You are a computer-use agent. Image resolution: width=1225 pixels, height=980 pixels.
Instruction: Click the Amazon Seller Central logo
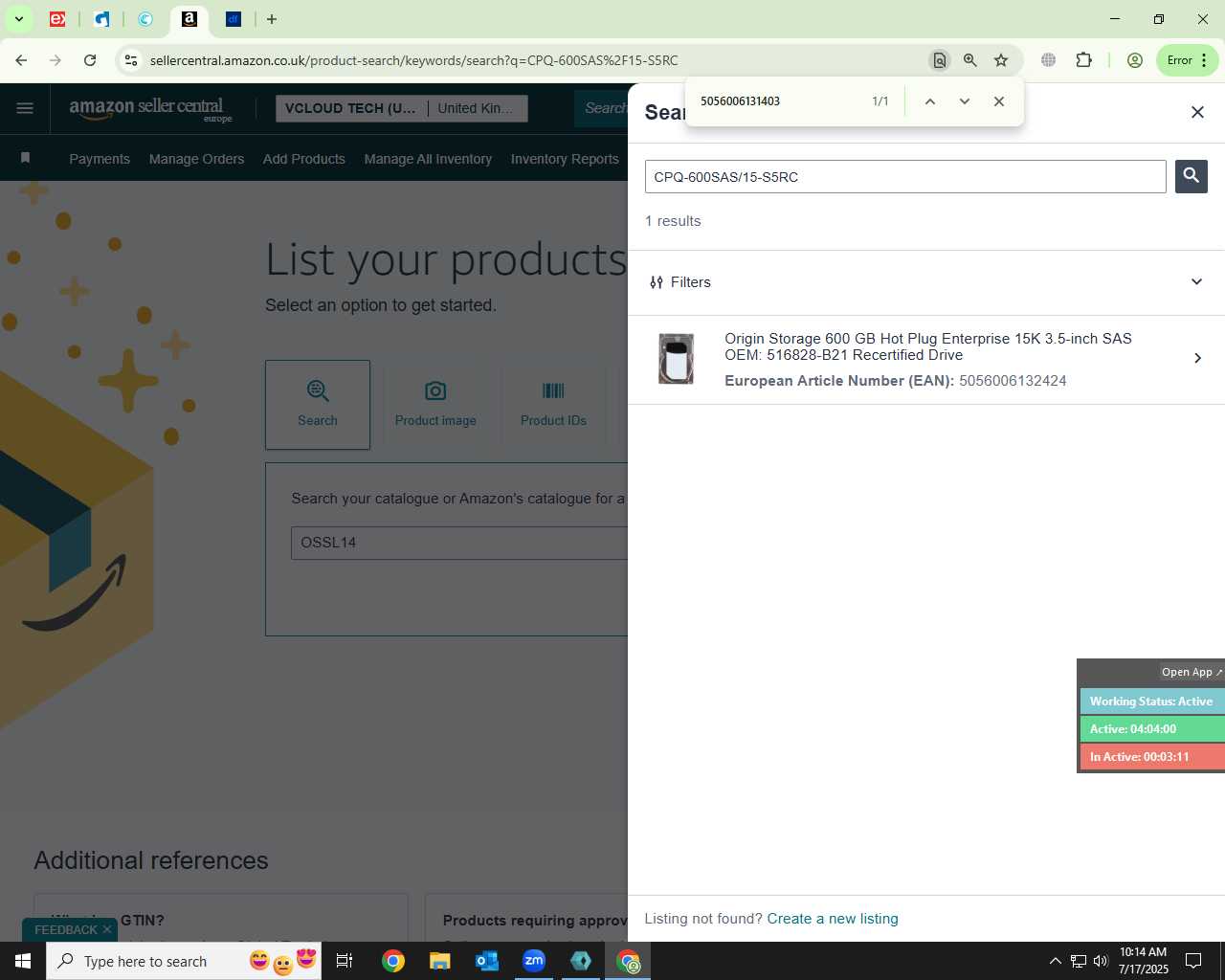pyautogui.click(x=150, y=109)
